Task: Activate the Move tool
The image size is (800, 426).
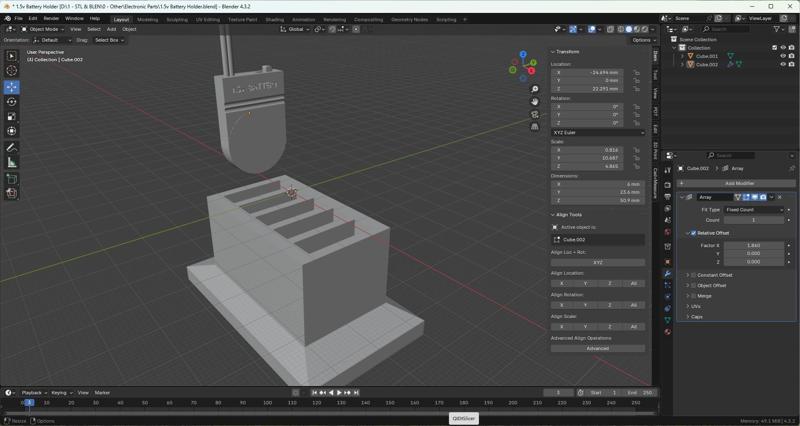Action: (x=12, y=87)
